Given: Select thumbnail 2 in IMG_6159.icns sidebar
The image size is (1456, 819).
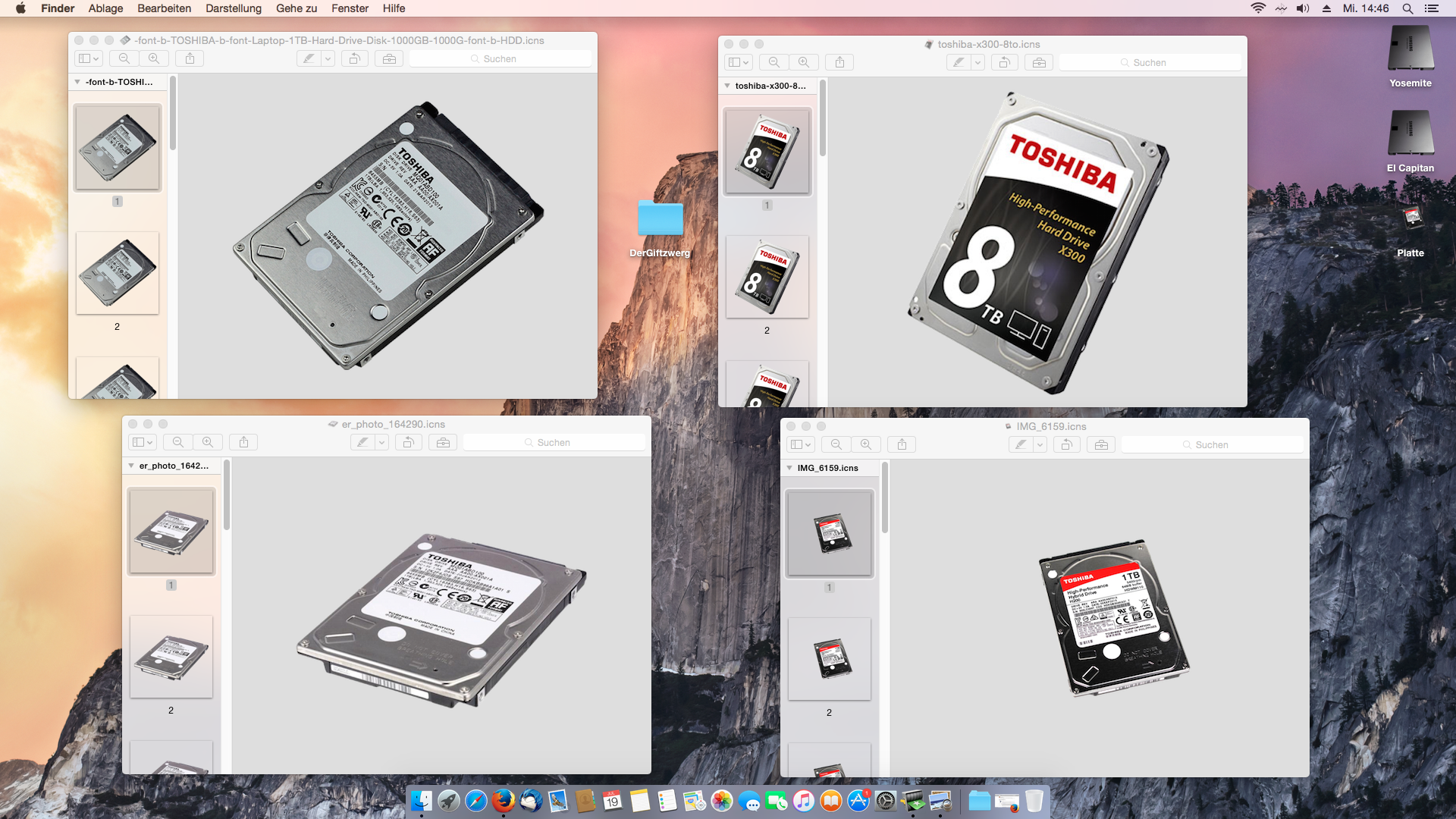Looking at the screenshot, I should tap(829, 658).
